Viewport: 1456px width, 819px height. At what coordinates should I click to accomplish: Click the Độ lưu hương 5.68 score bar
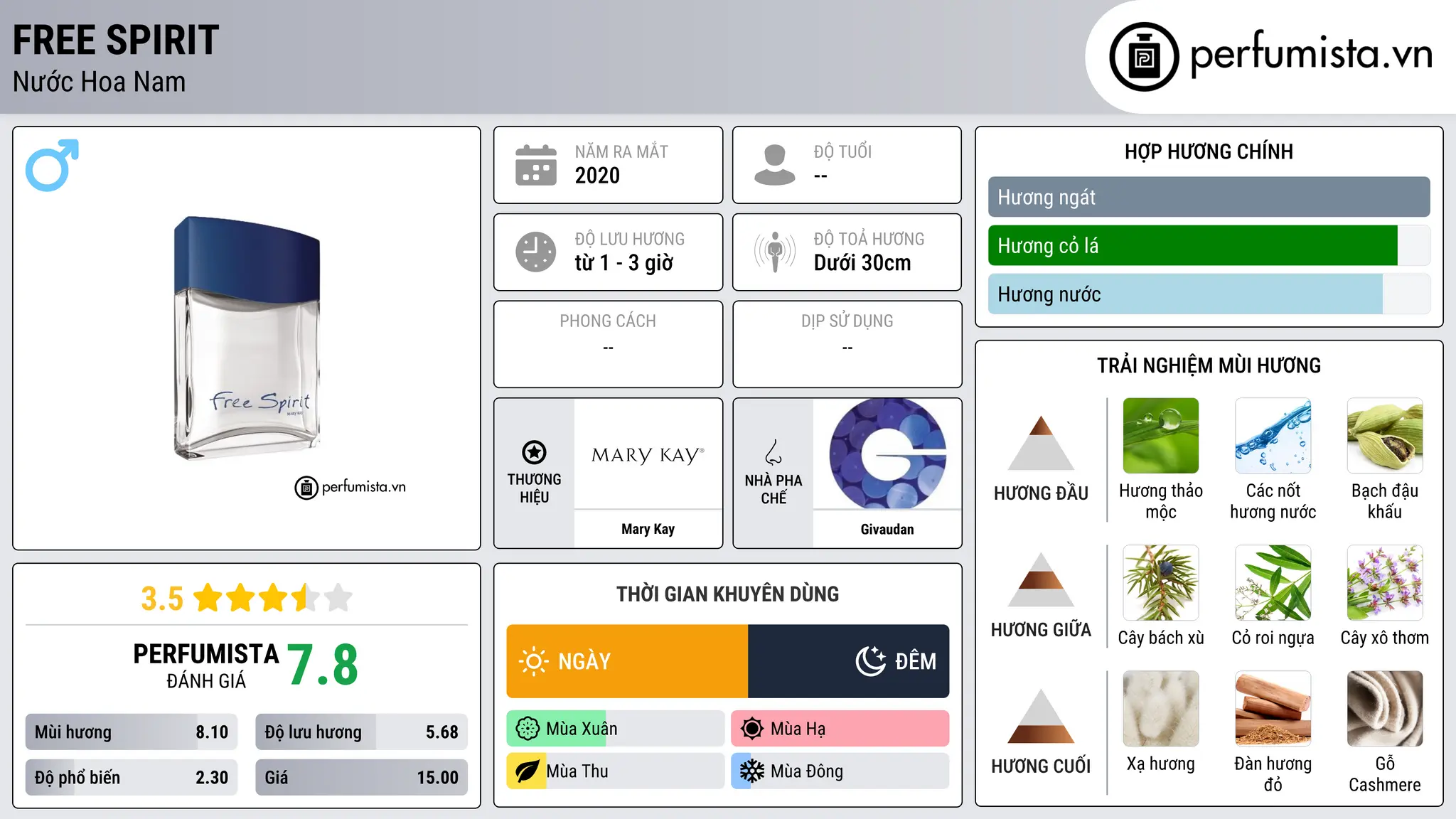pyautogui.click(x=362, y=732)
